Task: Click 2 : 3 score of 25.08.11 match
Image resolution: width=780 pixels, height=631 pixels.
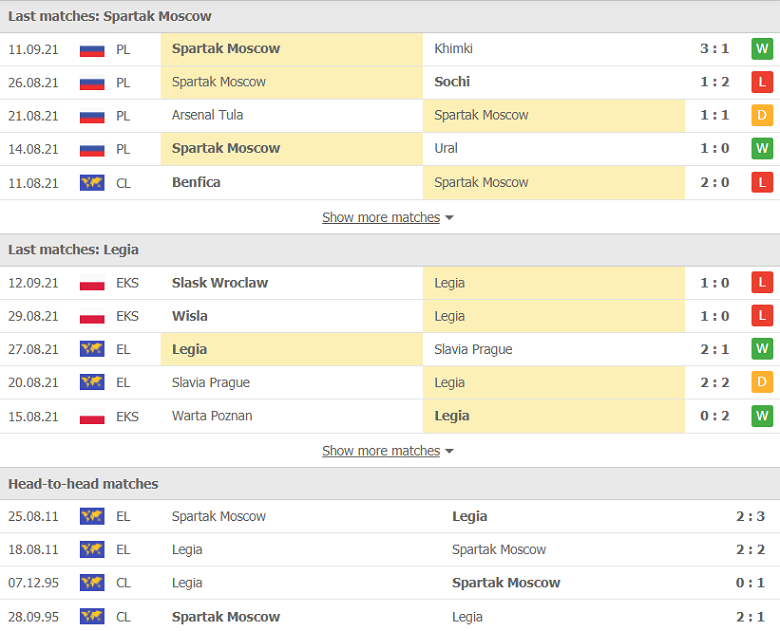Action: click(750, 517)
